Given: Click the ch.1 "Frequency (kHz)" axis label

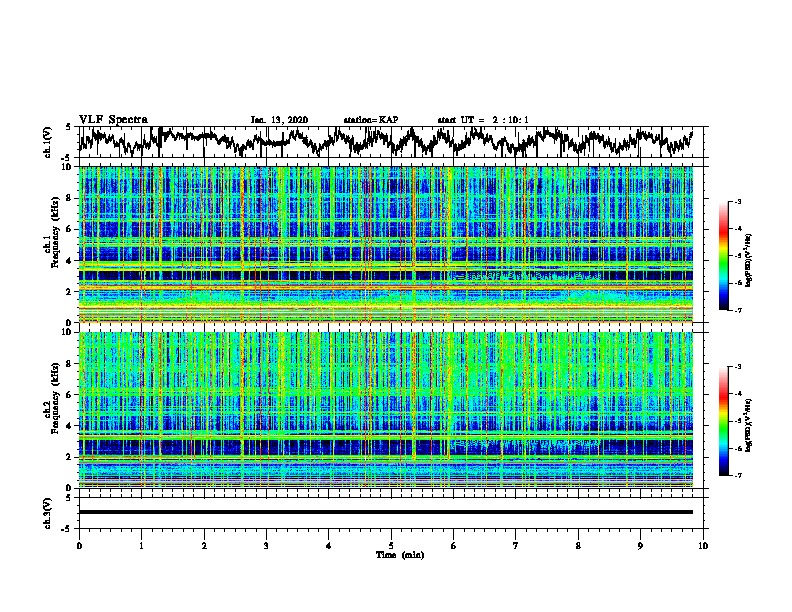Looking at the screenshot, I should (55, 232).
